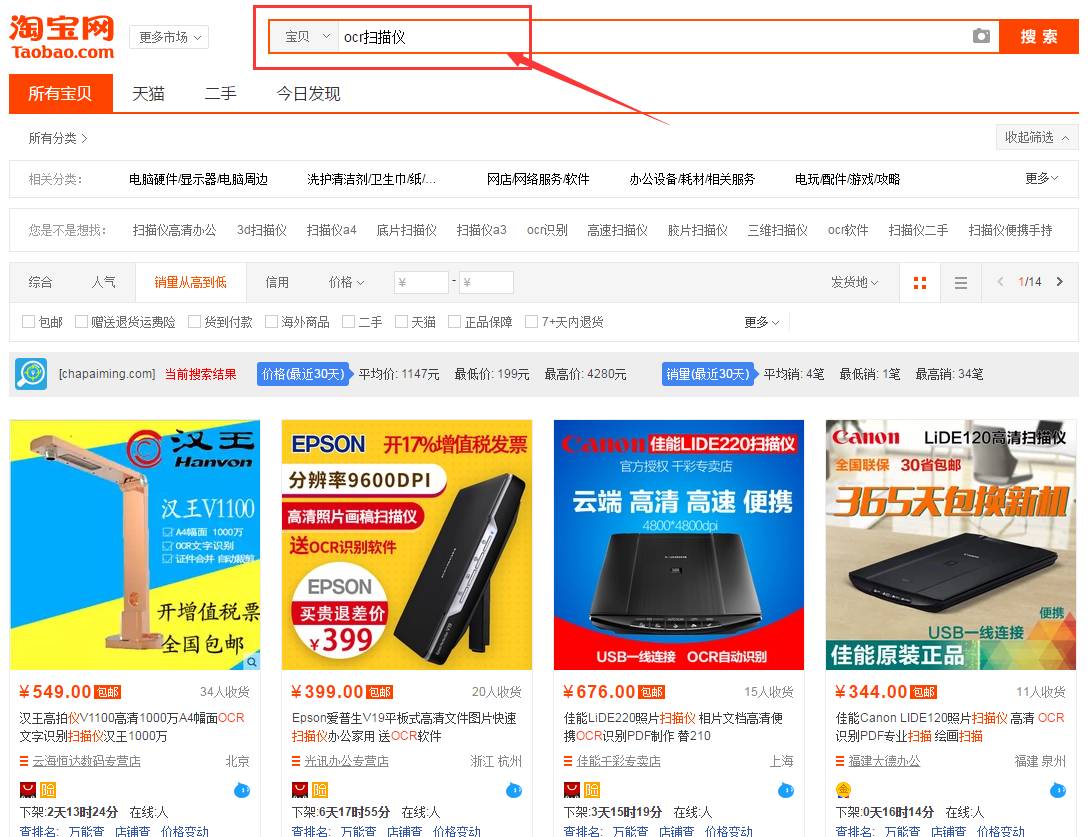
Task: Check the 赠送退货运费险 checkbox
Action: point(81,322)
